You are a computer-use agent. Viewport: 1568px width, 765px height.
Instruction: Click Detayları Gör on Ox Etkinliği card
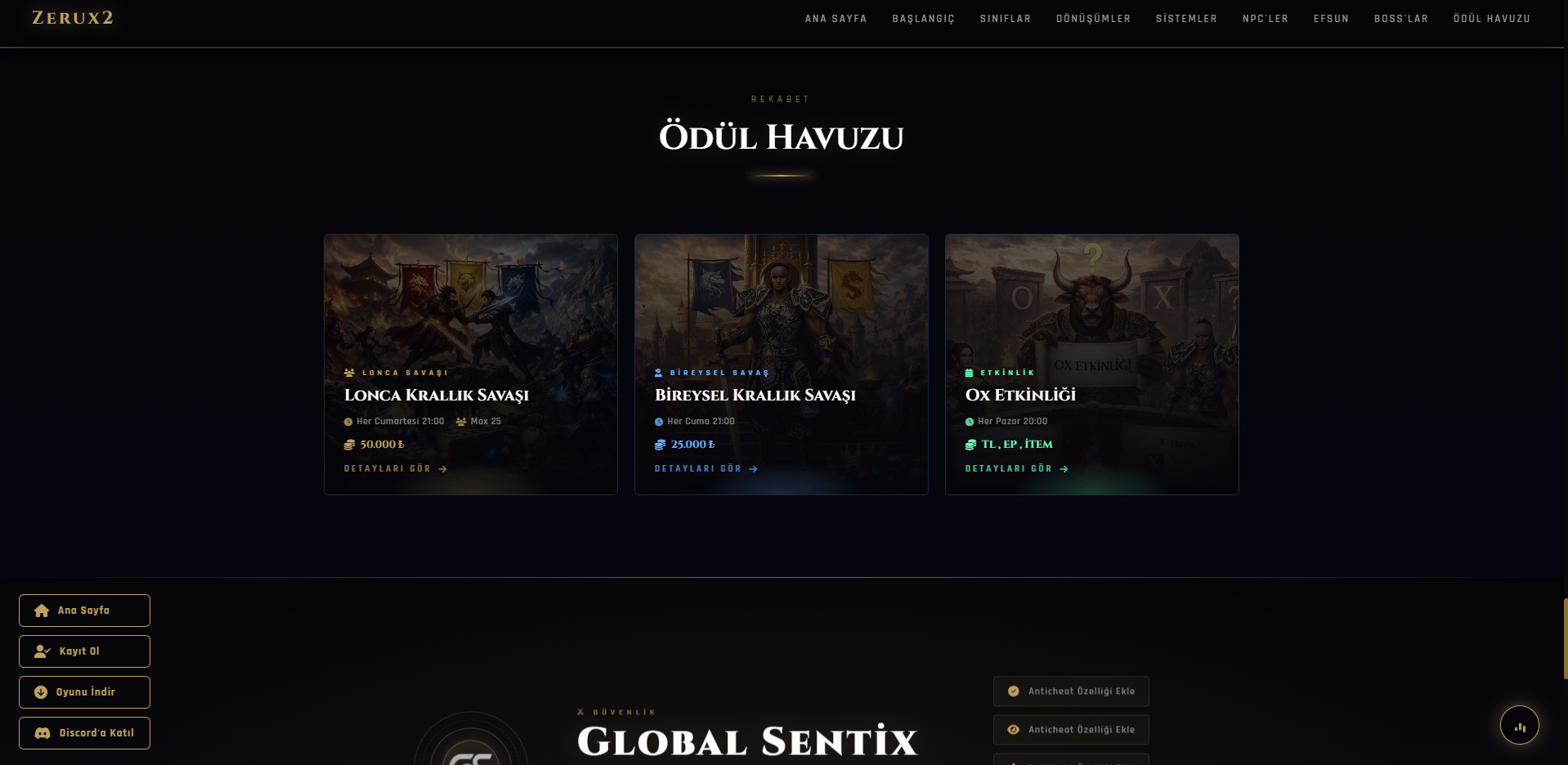[1017, 469]
